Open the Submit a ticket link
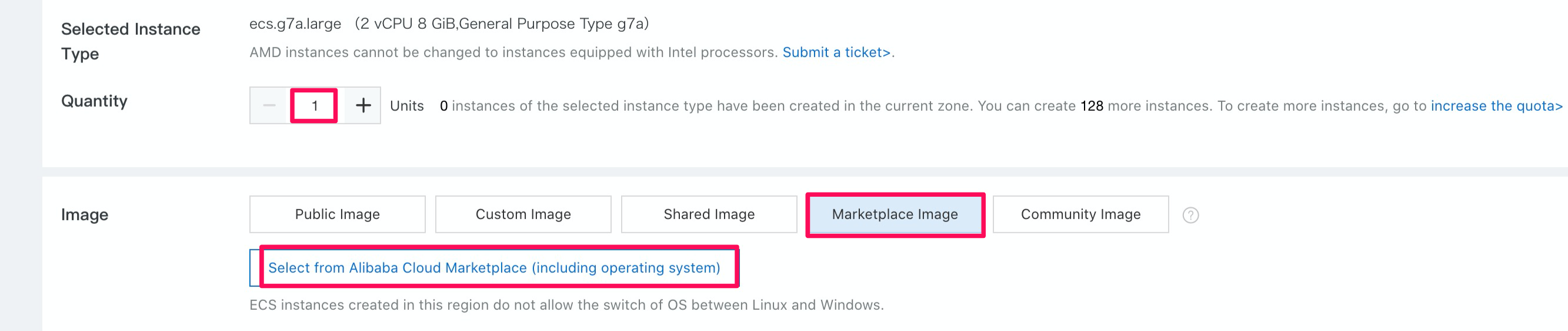The width and height of the screenshot is (1568, 331). point(836,52)
